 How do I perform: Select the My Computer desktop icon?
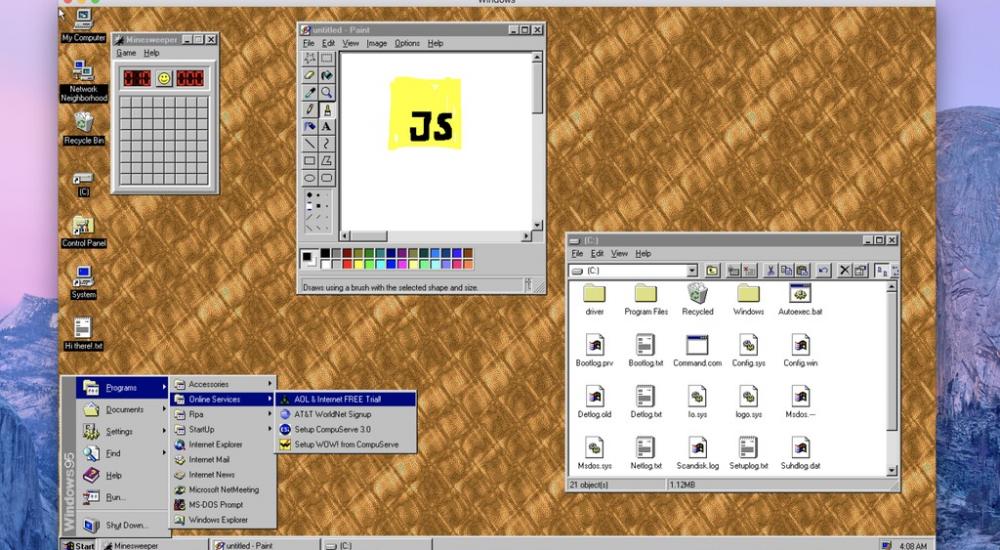tap(84, 25)
